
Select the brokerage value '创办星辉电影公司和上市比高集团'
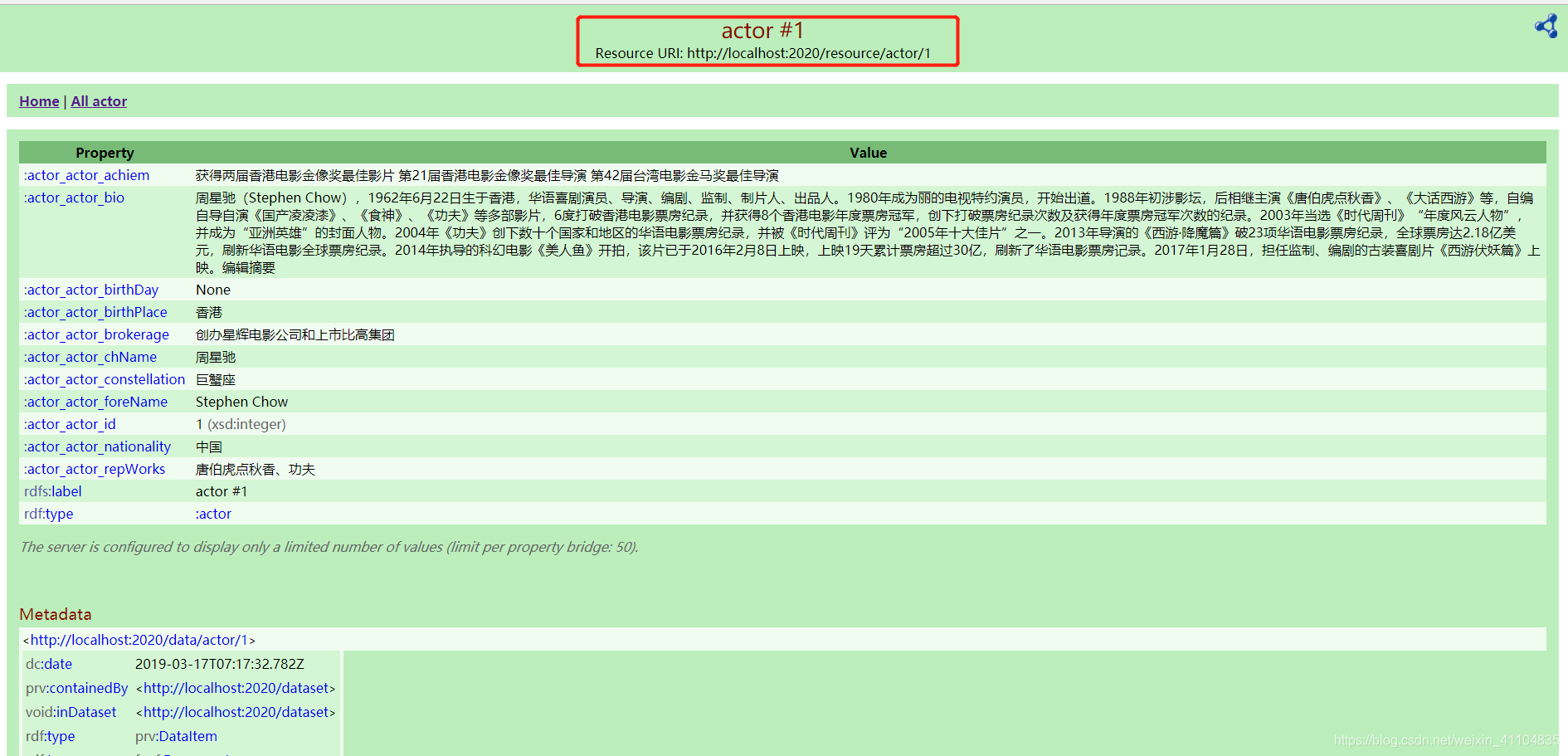(295, 334)
